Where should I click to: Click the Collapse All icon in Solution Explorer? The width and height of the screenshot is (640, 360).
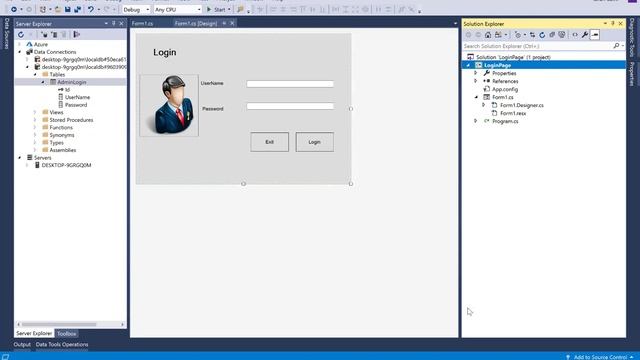(552, 35)
